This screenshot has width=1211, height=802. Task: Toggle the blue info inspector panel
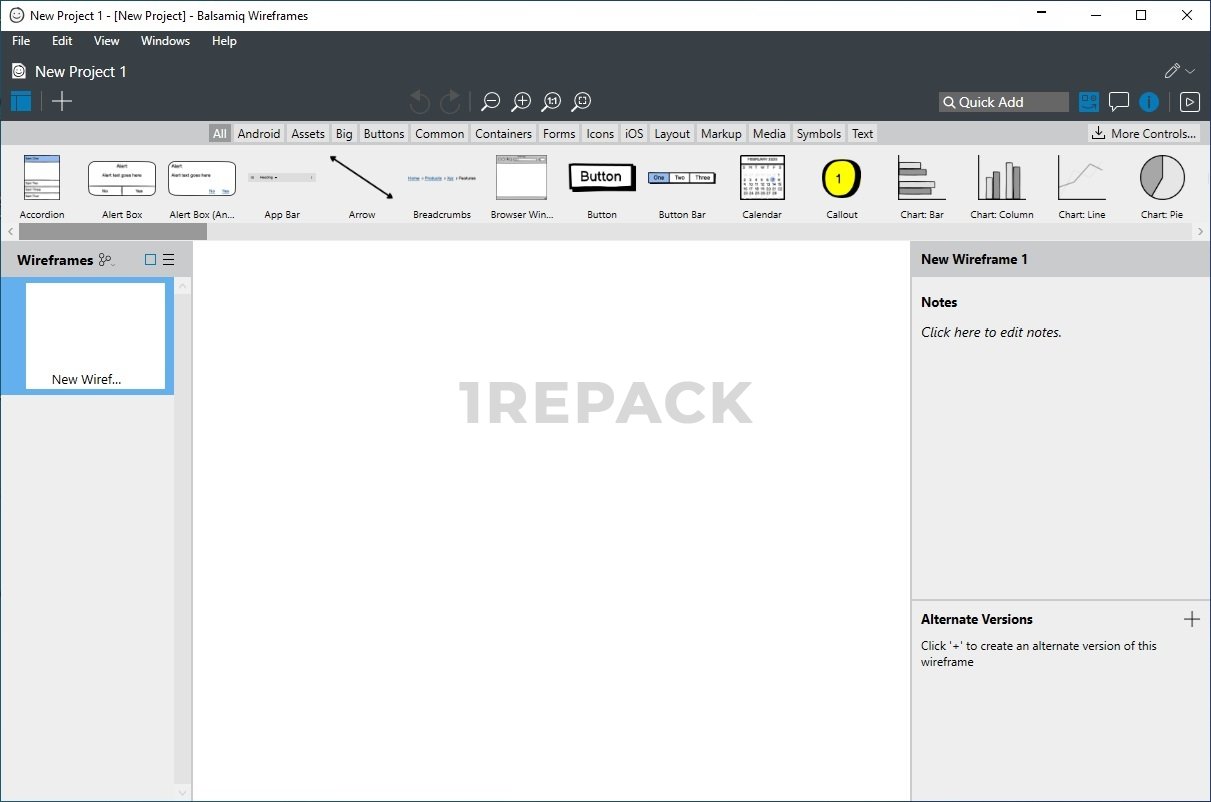[x=1149, y=102]
